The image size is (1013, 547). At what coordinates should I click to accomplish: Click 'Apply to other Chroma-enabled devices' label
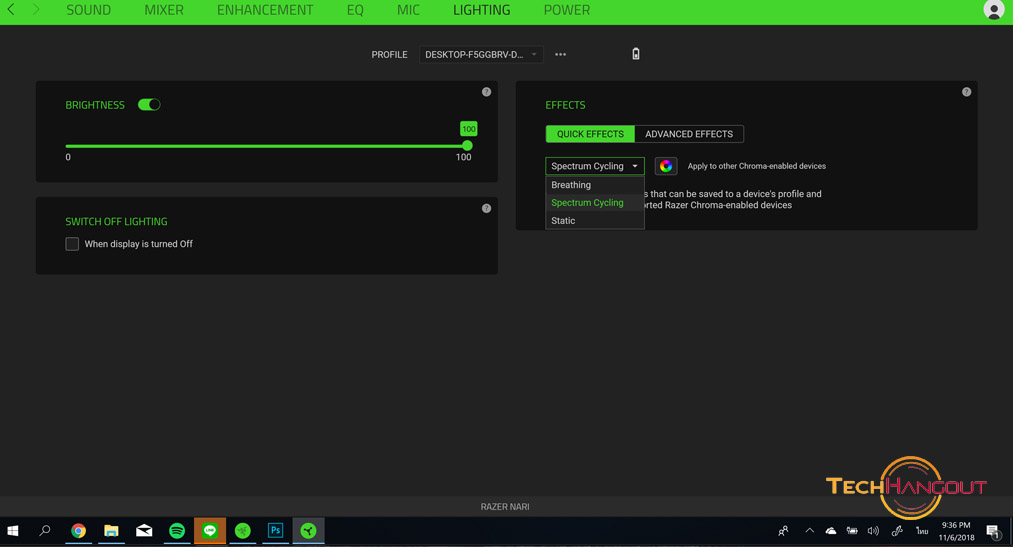tap(757, 166)
